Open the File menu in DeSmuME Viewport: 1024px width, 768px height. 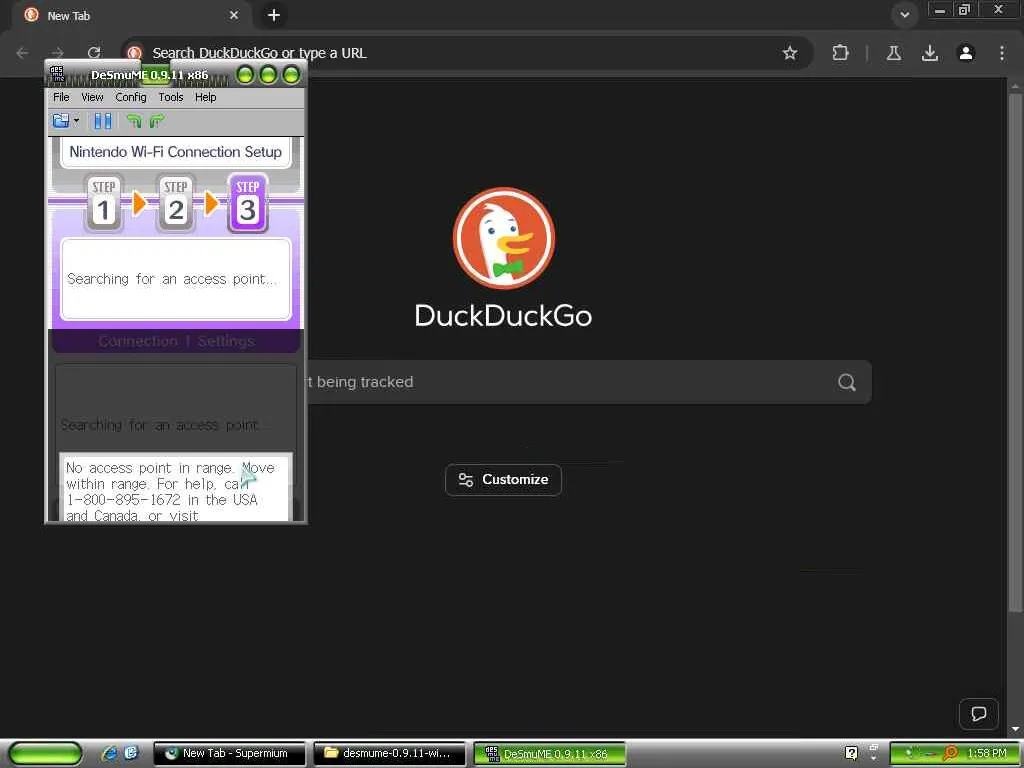click(61, 97)
